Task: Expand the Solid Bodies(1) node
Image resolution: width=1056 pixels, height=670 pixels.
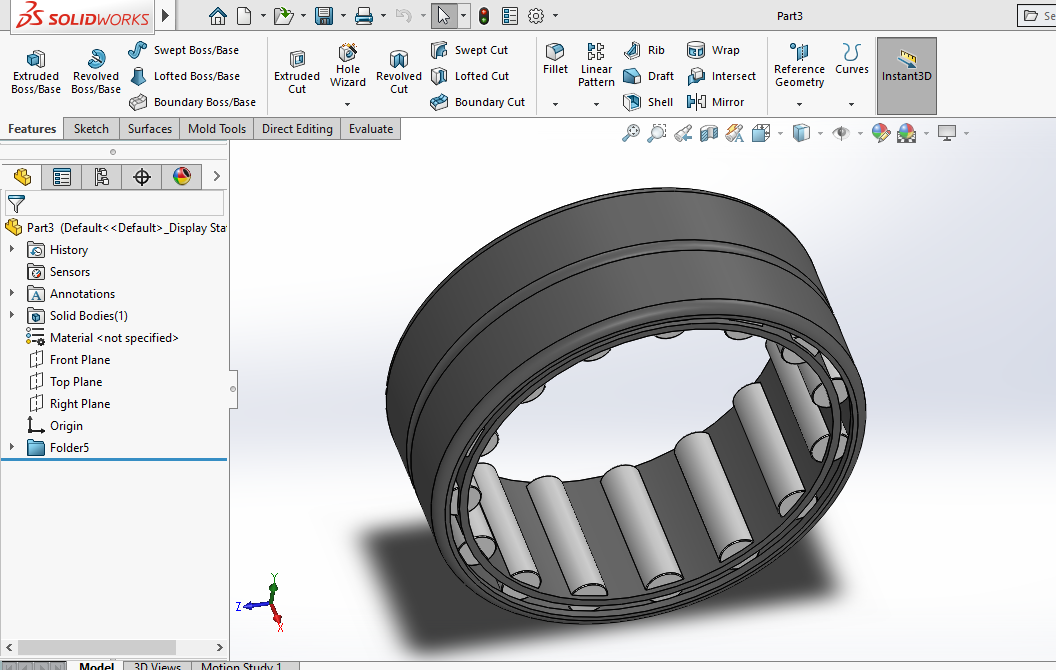Action: [x=11, y=315]
